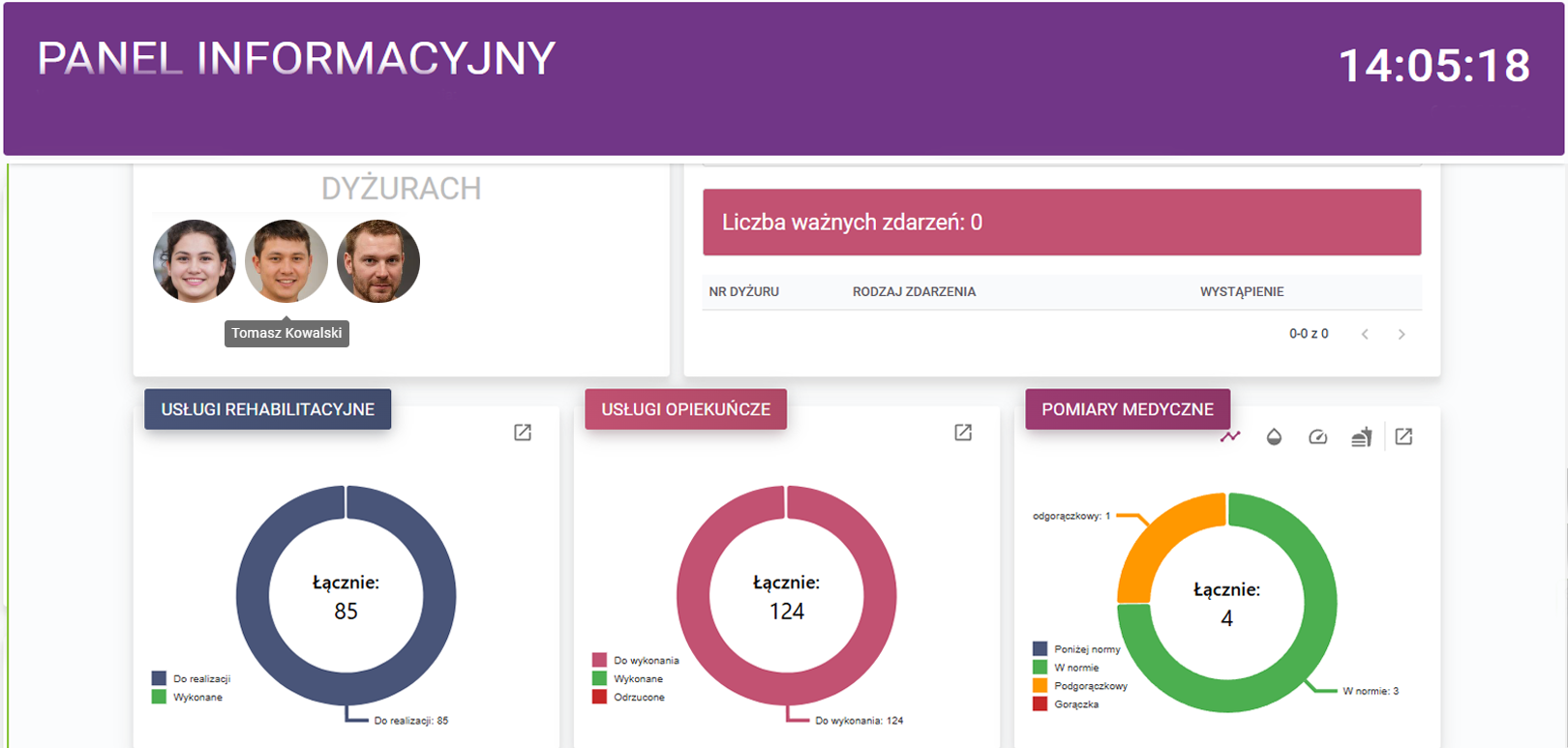Click the orange Podgorączkowy legend swatch

coord(1040,686)
